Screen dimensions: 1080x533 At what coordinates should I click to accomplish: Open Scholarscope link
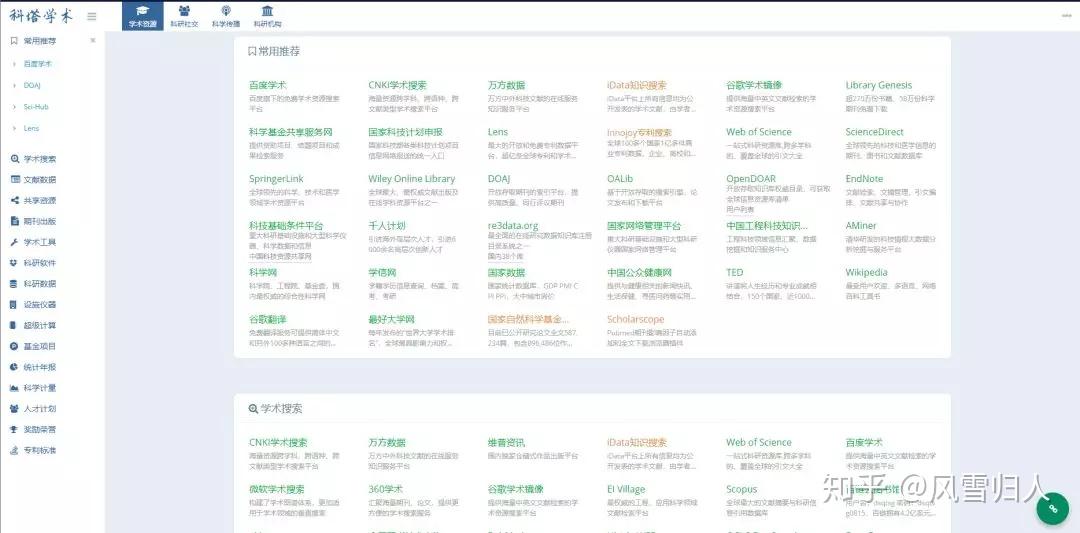[636, 320]
